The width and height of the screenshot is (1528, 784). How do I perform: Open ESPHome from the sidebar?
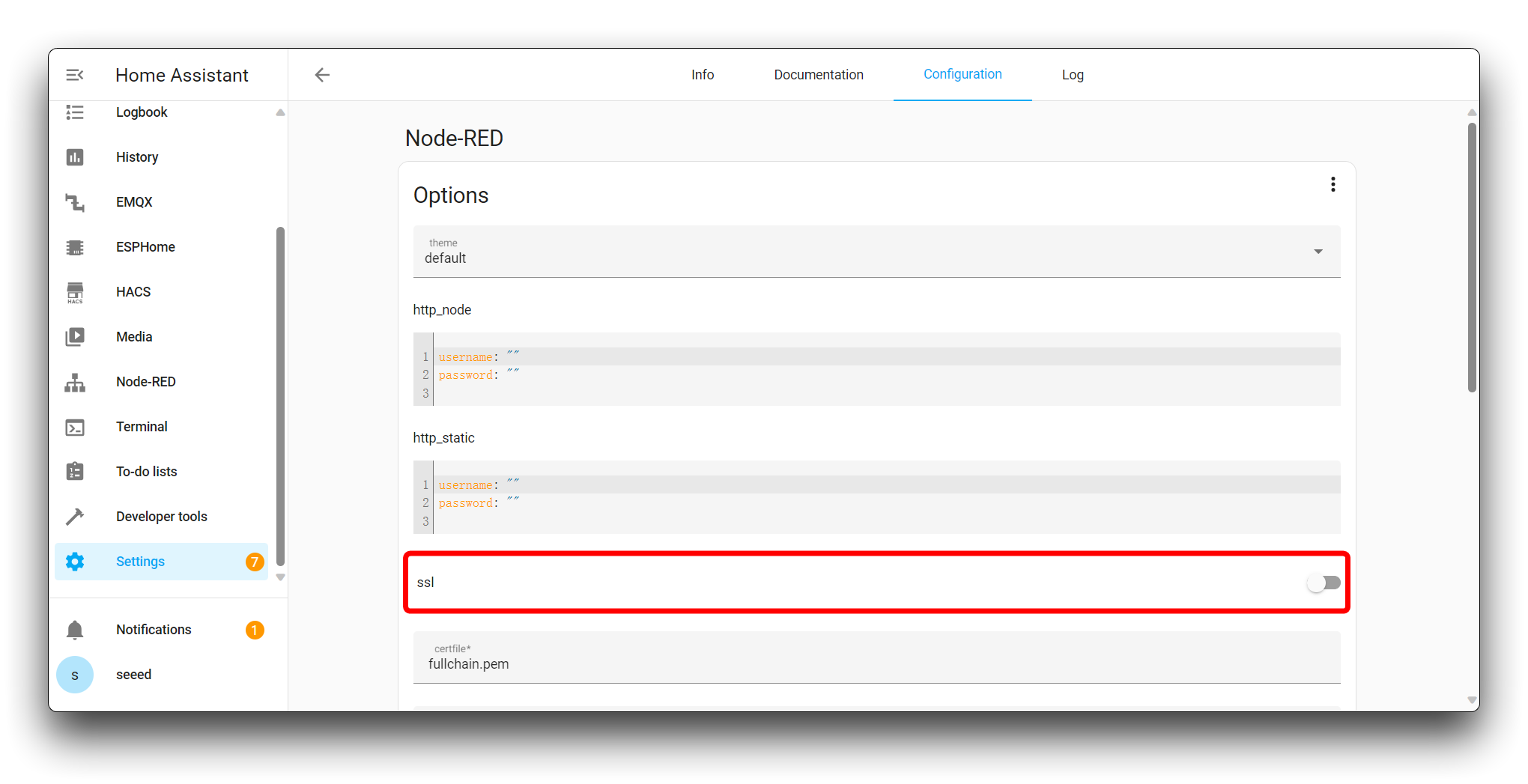(x=162, y=247)
